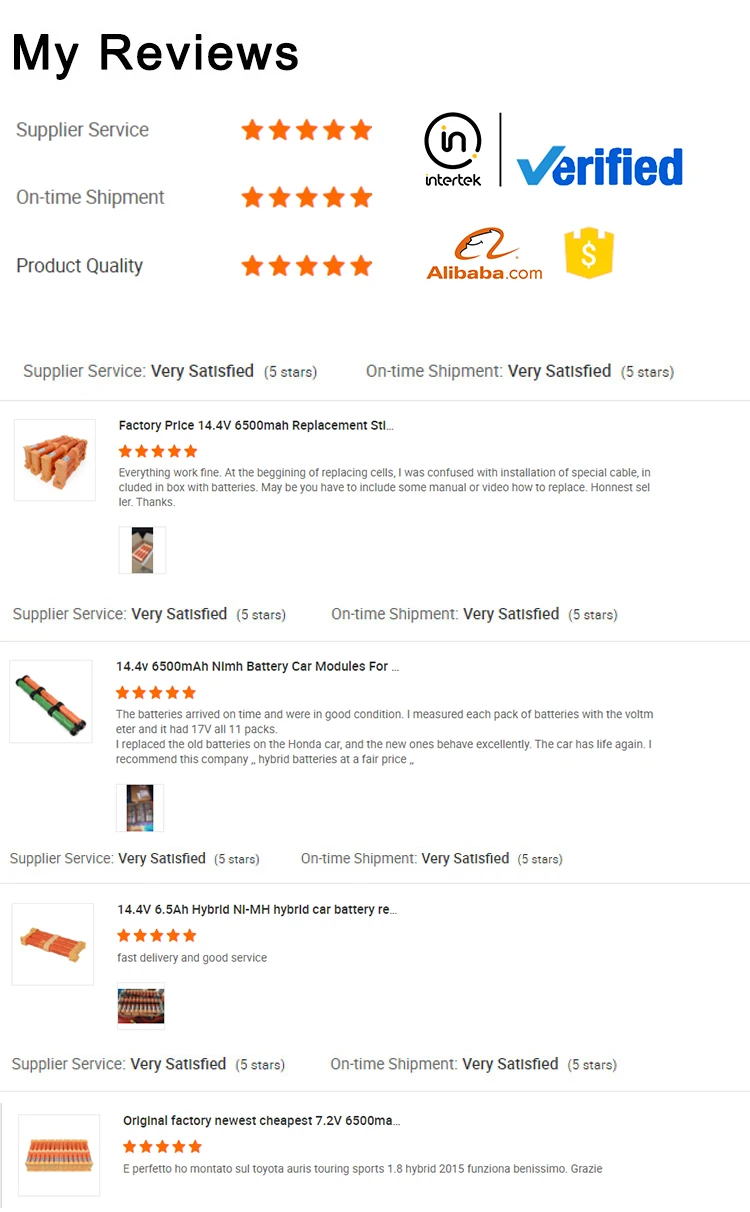This screenshot has height=1212, width=750.
Task: Open the orange battery cells product thumbnail
Action: tap(55, 460)
